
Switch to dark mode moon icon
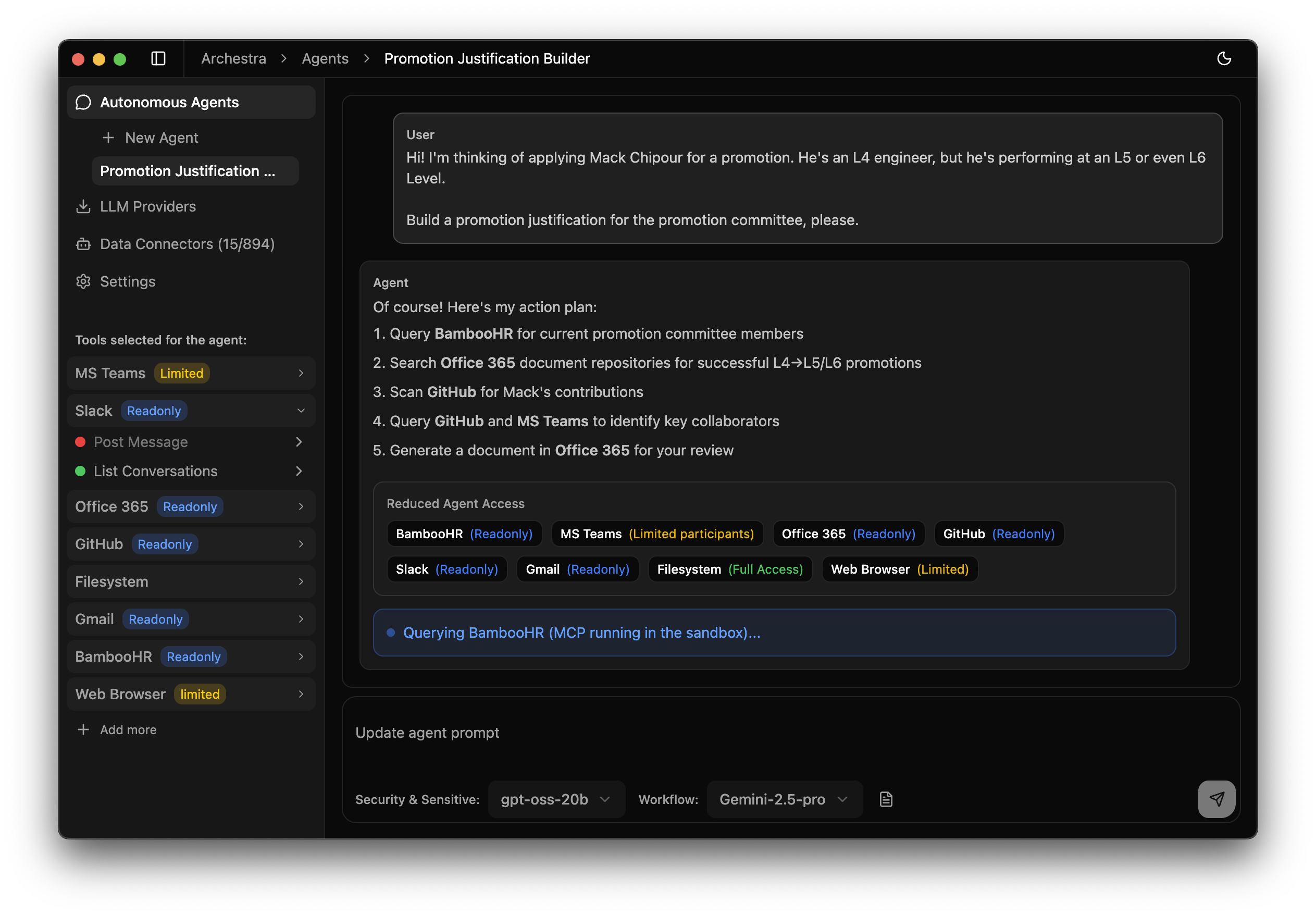click(1224, 58)
